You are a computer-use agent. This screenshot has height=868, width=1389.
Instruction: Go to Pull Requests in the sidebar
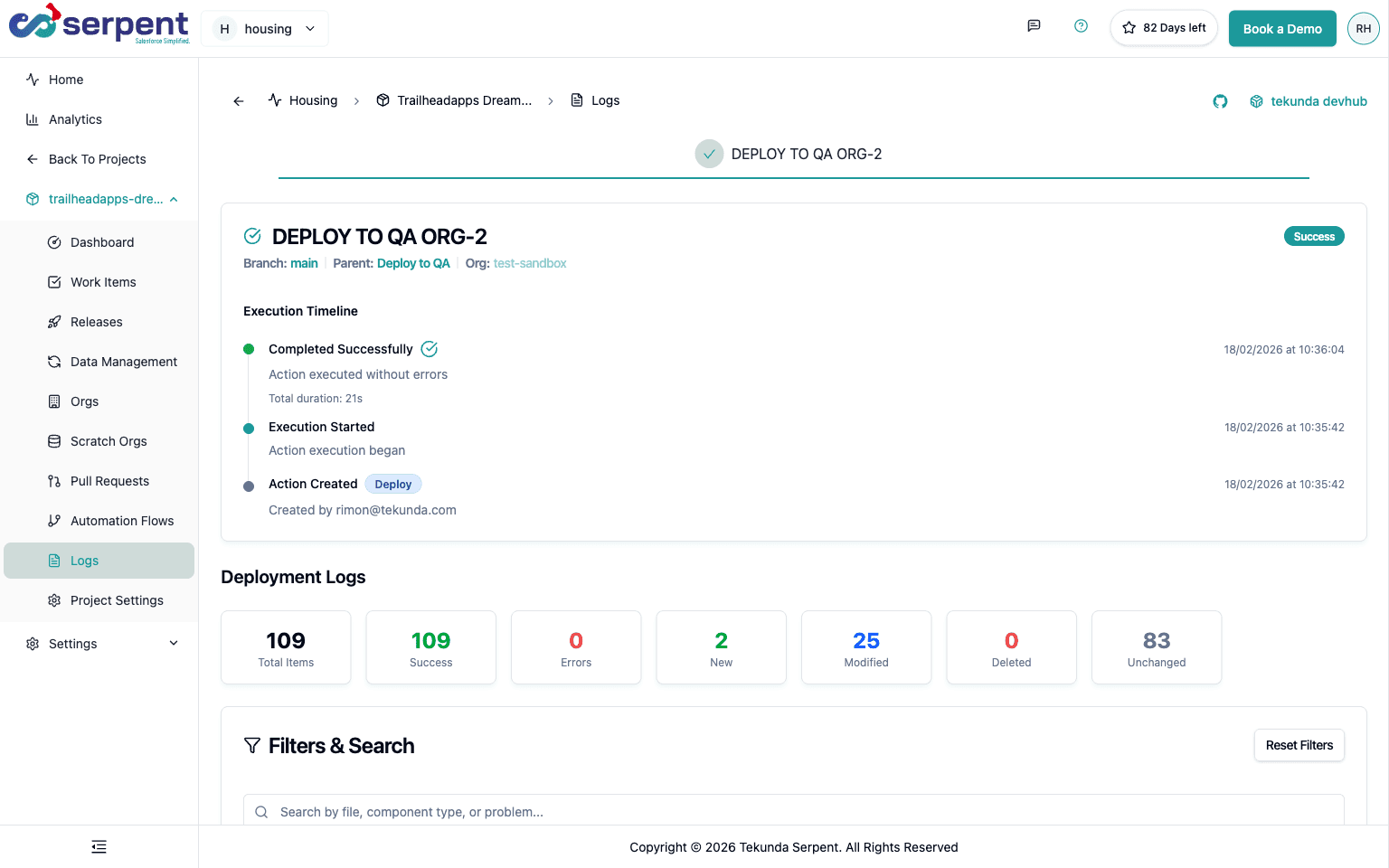109,481
